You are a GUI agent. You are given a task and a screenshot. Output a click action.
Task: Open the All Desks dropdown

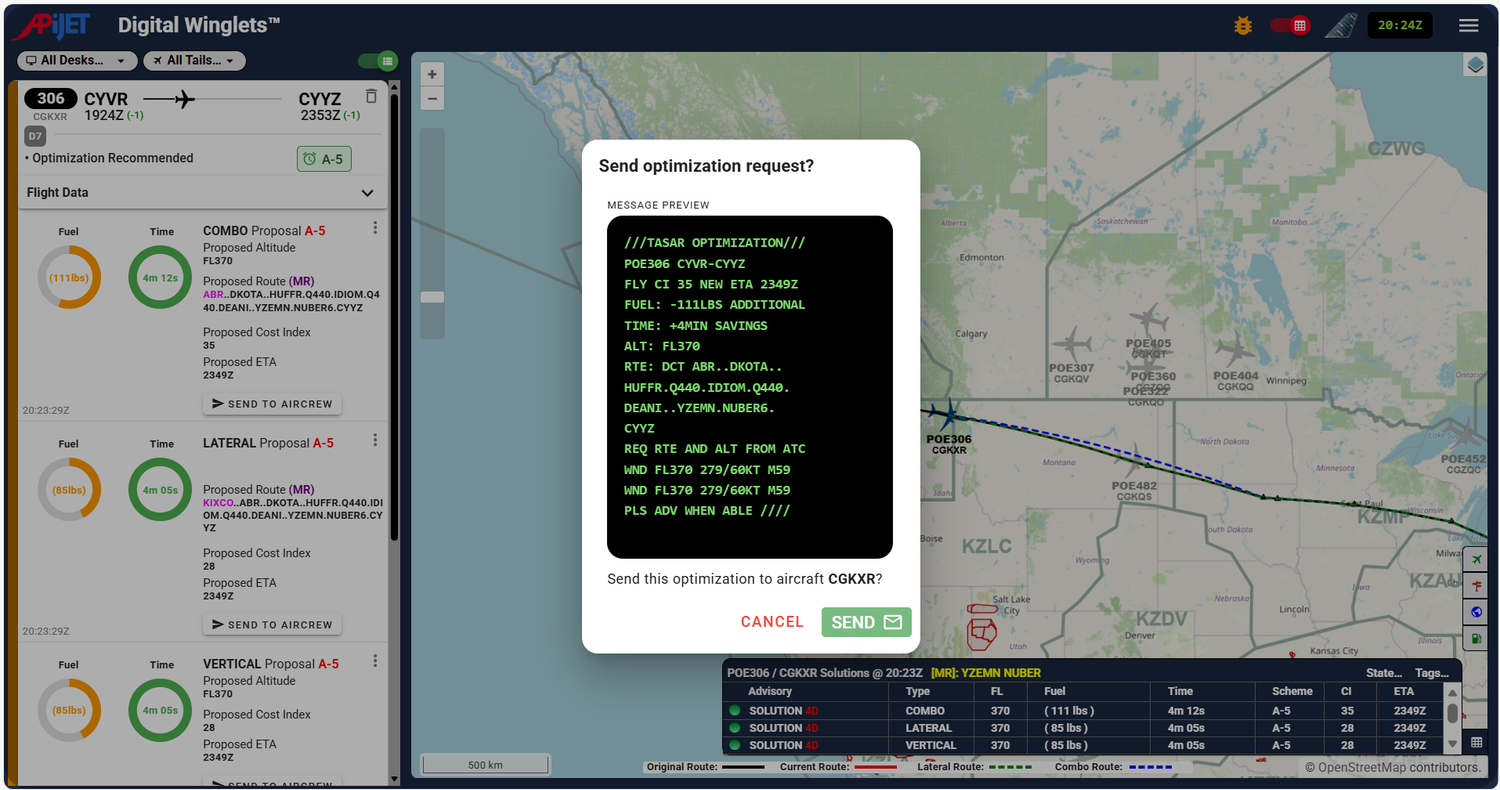76,61
